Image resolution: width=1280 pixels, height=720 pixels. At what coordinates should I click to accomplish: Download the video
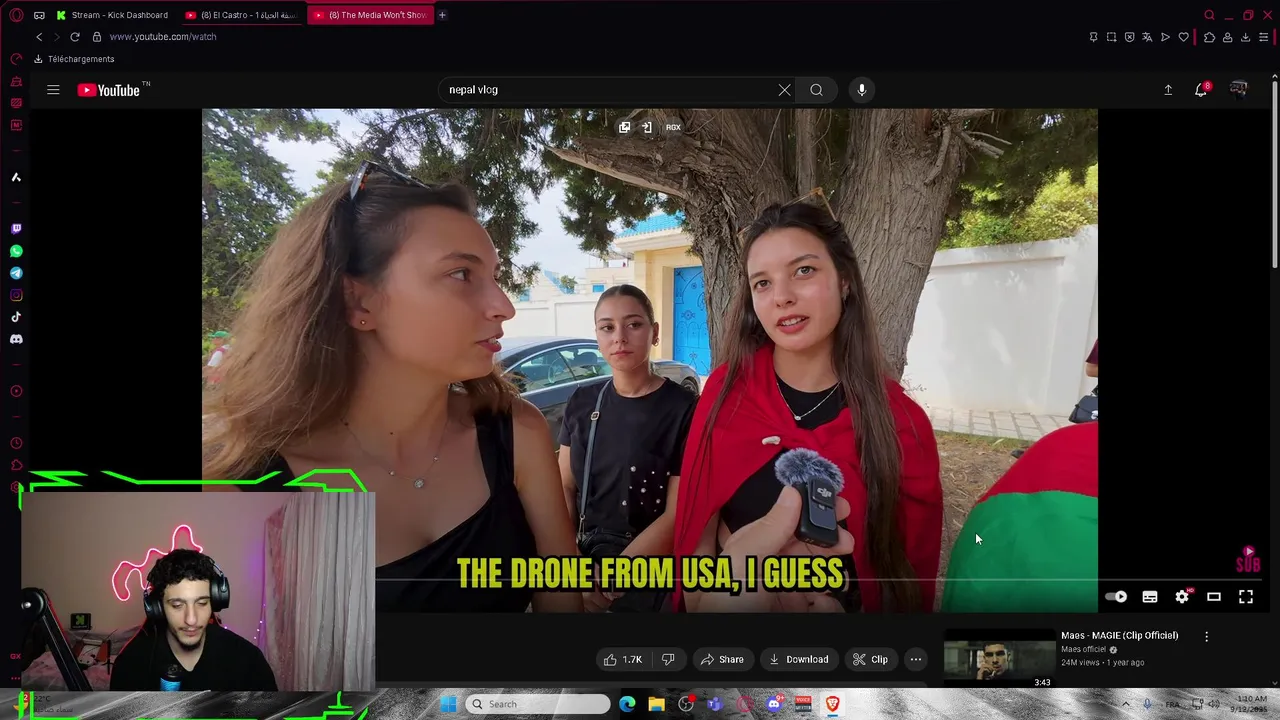point(798,659)
